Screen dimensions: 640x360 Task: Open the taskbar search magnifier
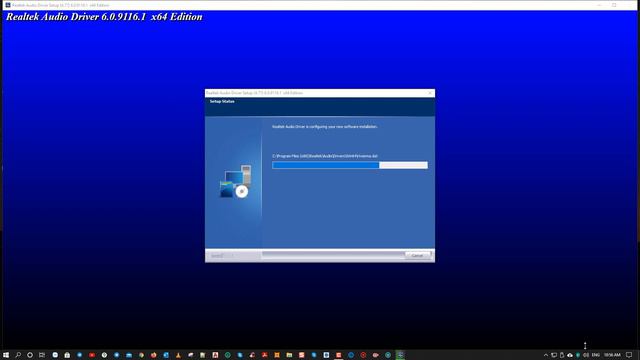18,355
